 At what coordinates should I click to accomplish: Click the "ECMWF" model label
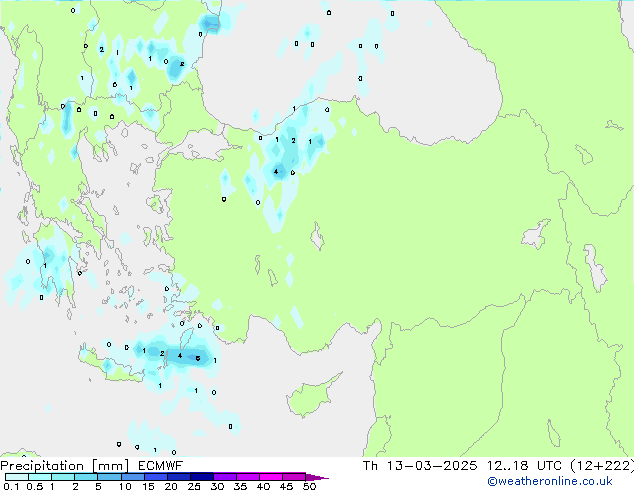(x=161, y=466)
